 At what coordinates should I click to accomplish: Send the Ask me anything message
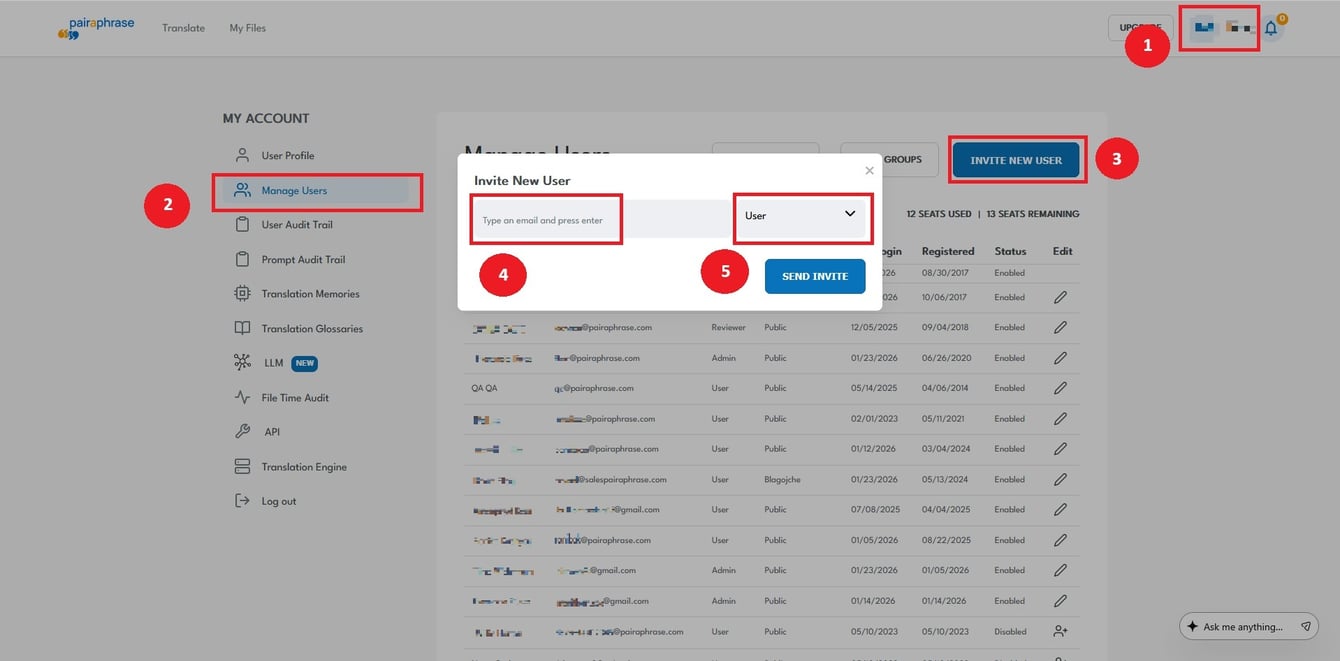[1305, 626]
